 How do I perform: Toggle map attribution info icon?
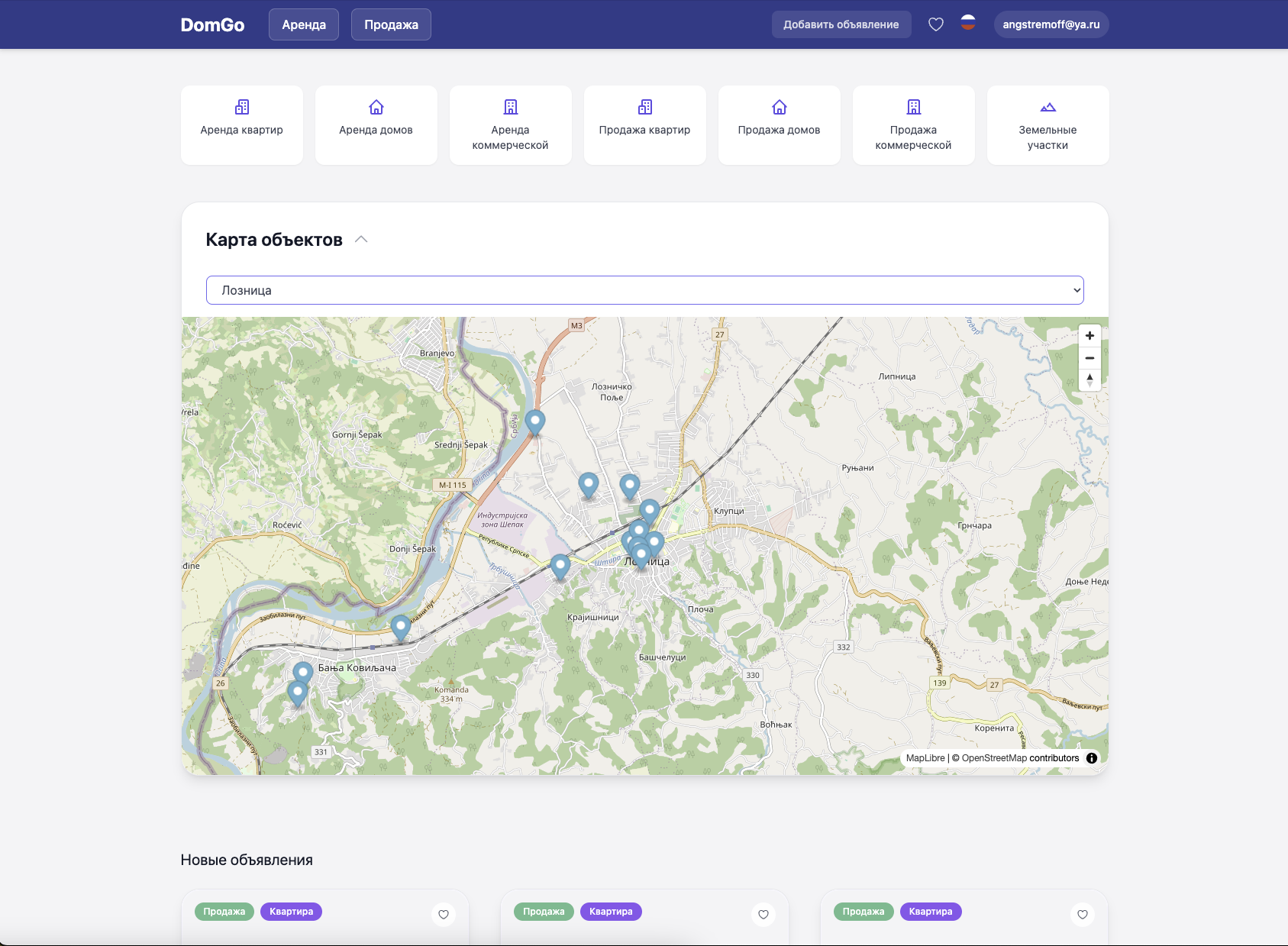(1092, 758)
